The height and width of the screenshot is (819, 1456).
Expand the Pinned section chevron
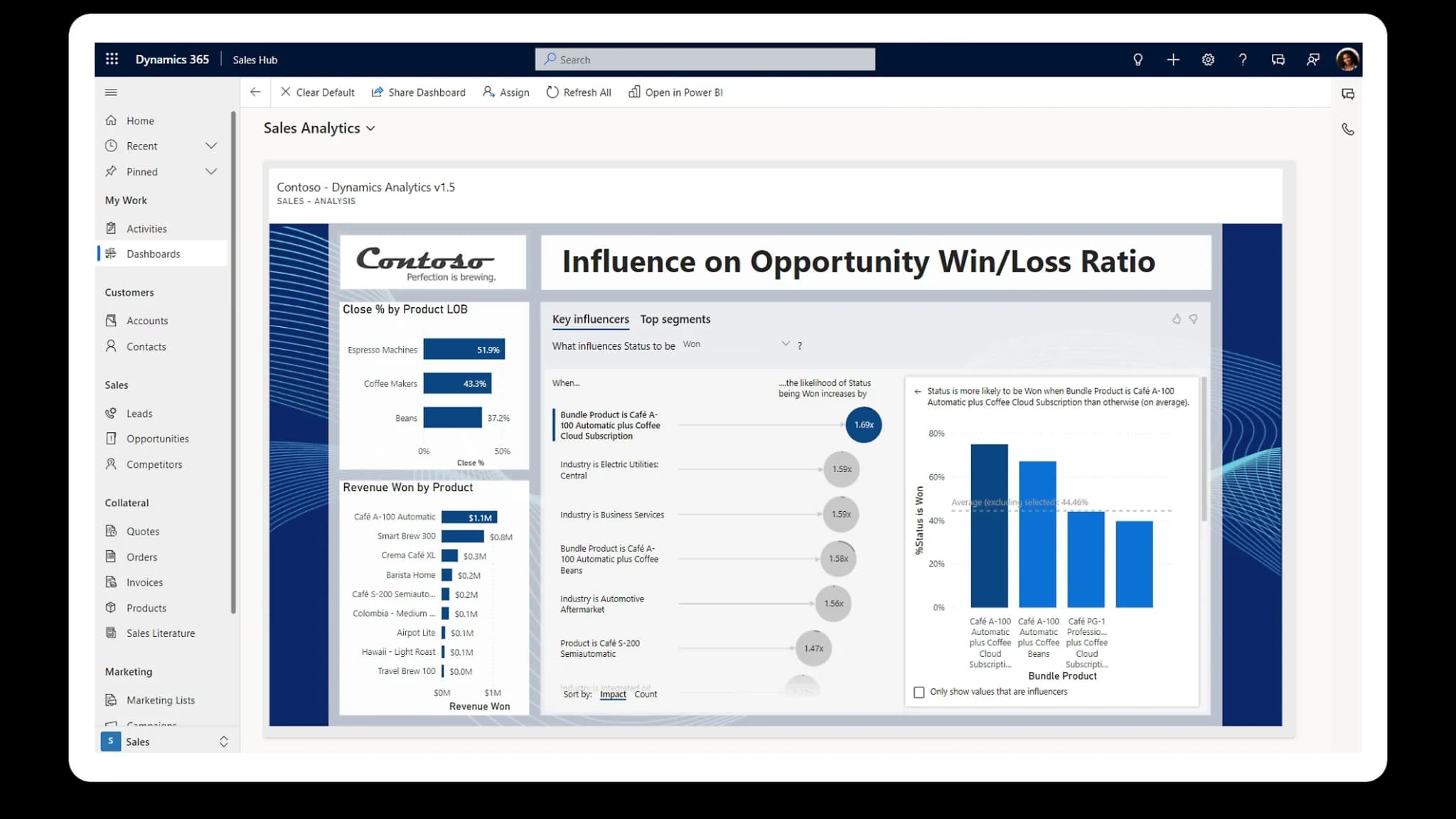tap(211, 171)
